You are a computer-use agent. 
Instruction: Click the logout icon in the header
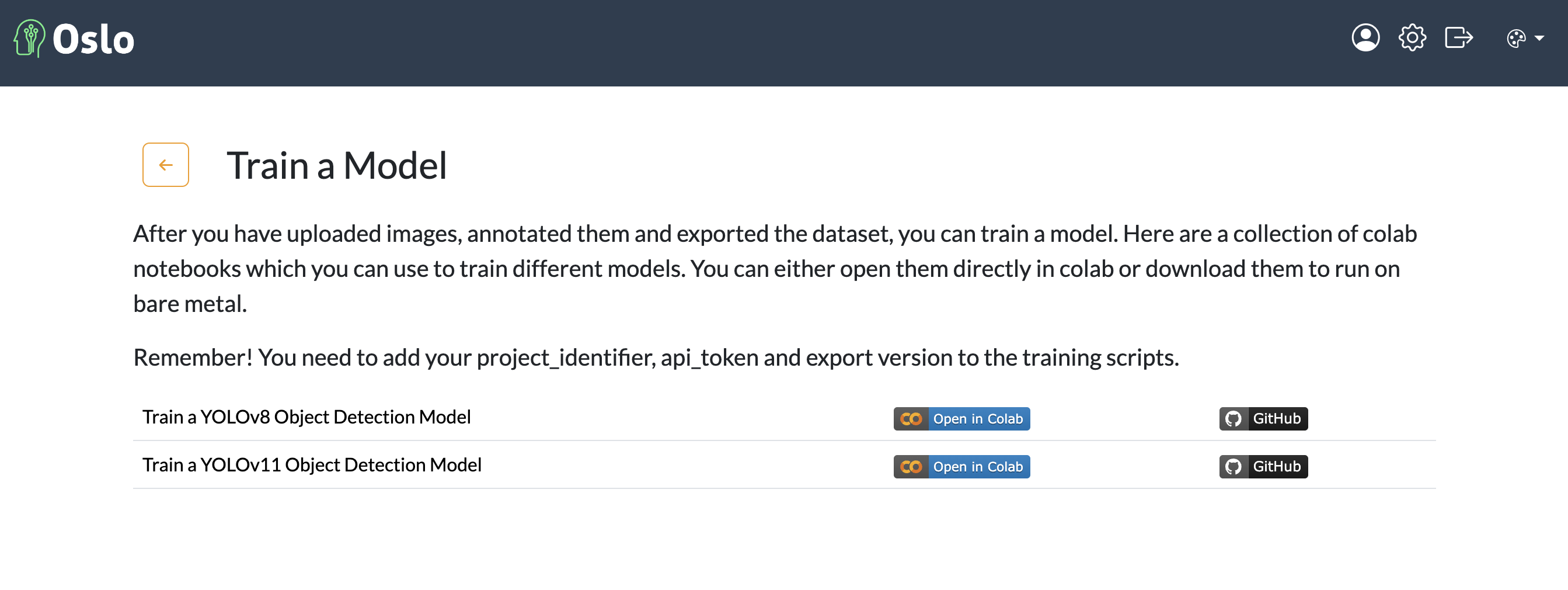(x=1458, y=38)
